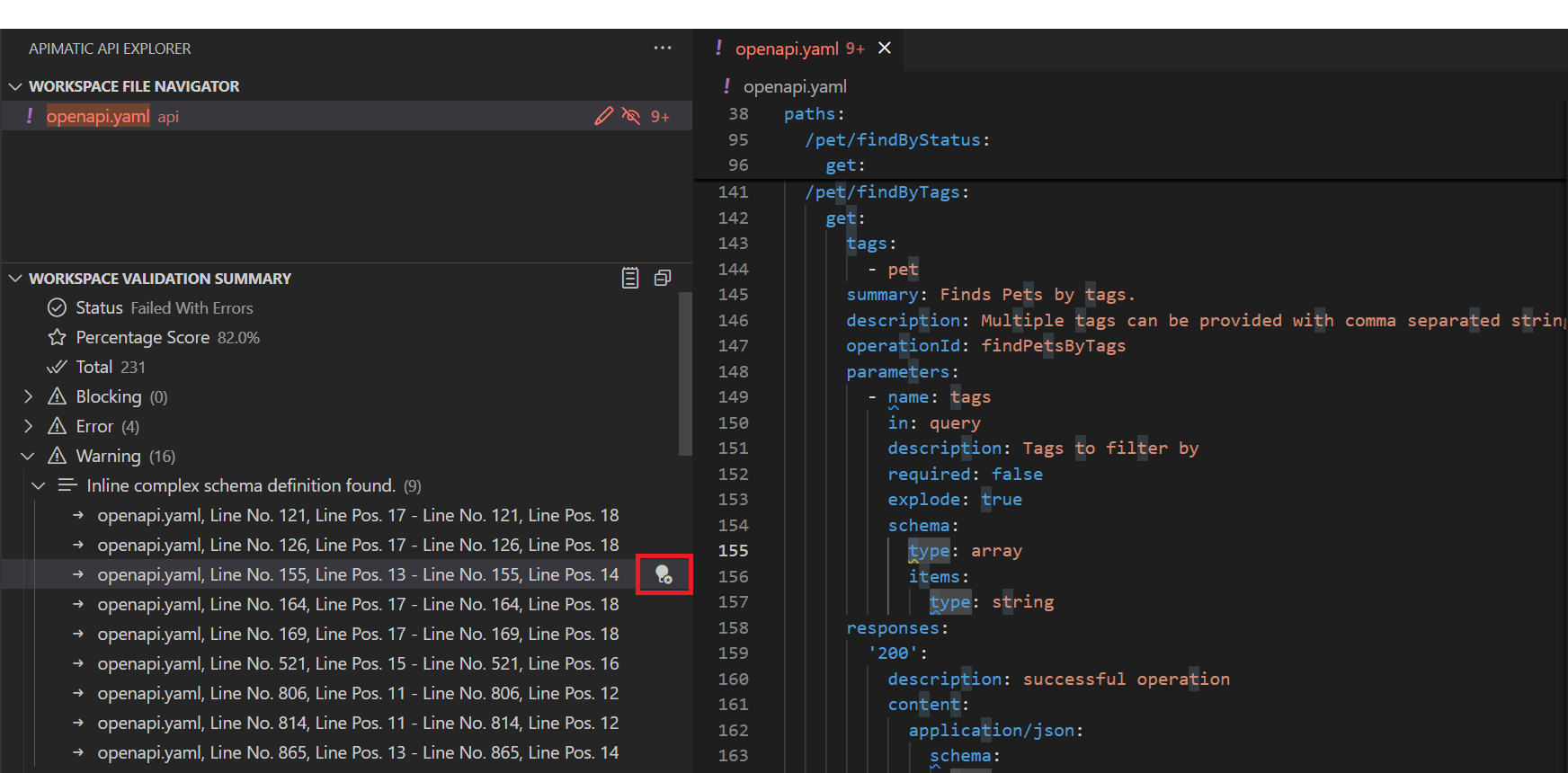Collapse the Workspace File Navigator section

click(x=15, y=86)
